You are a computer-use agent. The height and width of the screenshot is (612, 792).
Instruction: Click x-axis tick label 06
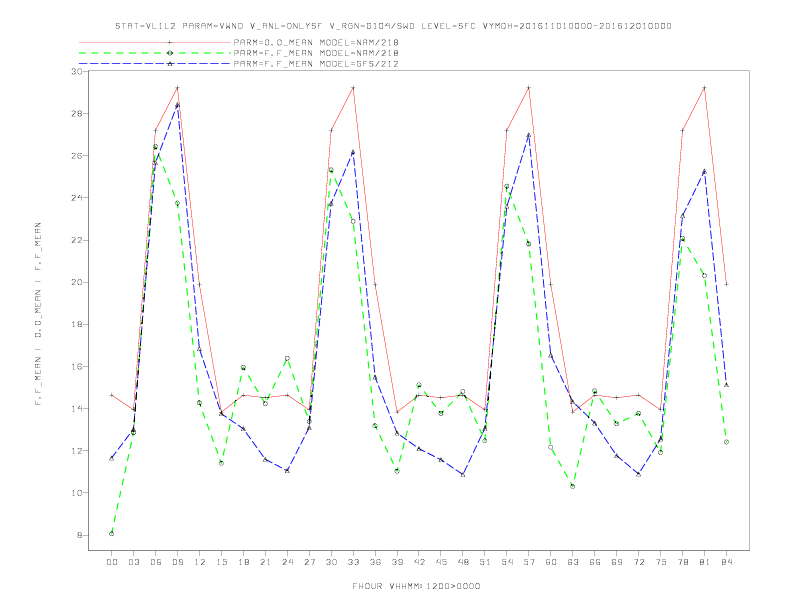pos(156,562)
